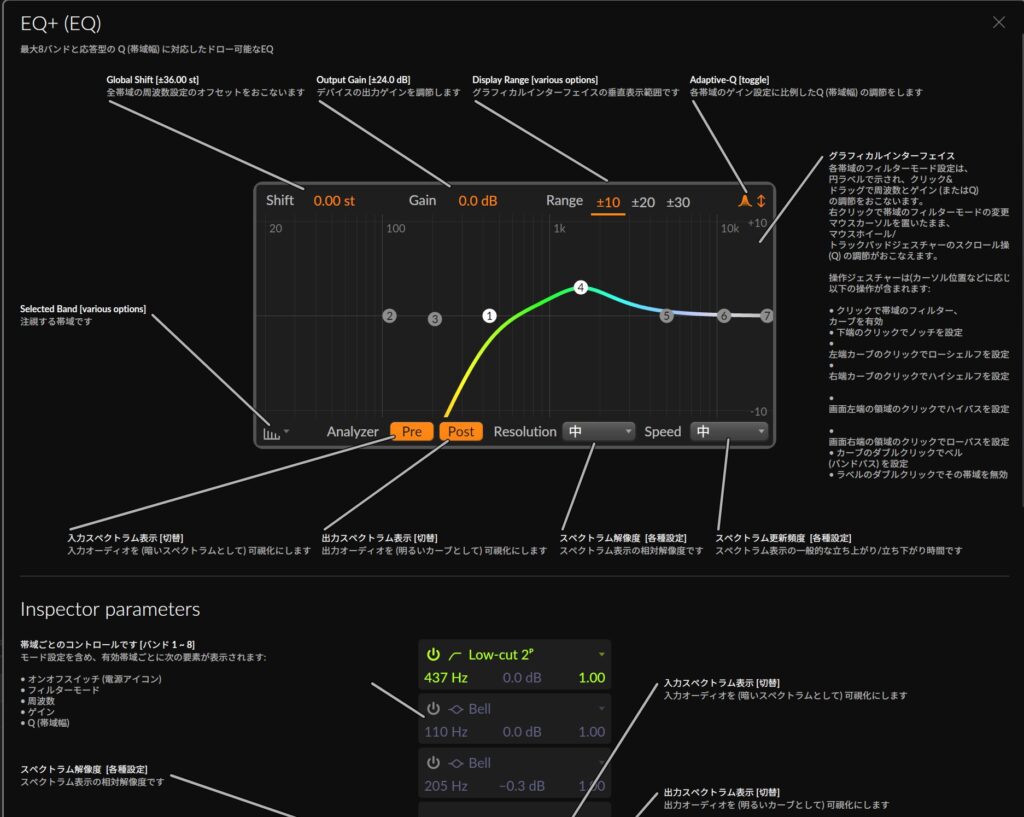Click the Gain value 0.0 dB
The width and height of the screenshot is (1024, 817).
(x=478, y=201)
